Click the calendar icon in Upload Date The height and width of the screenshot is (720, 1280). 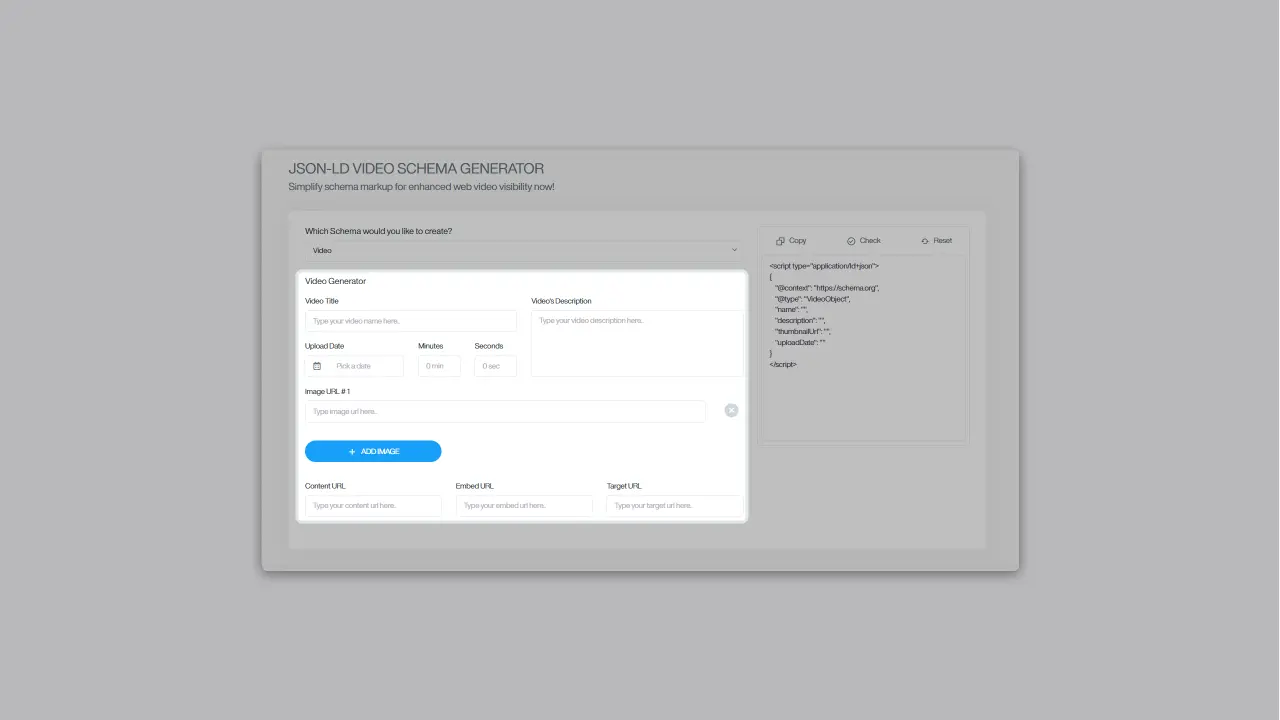tap(317, 366)
